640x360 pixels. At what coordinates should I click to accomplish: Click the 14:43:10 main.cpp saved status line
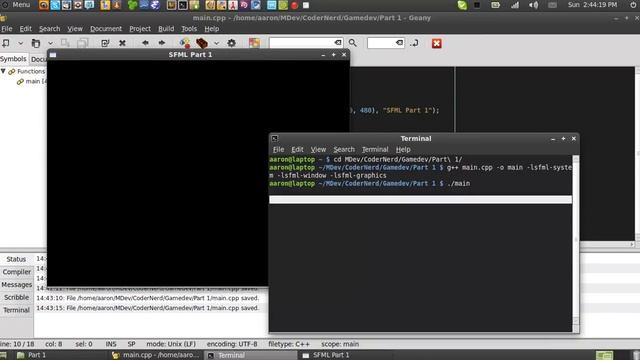[x=148, y=298]
